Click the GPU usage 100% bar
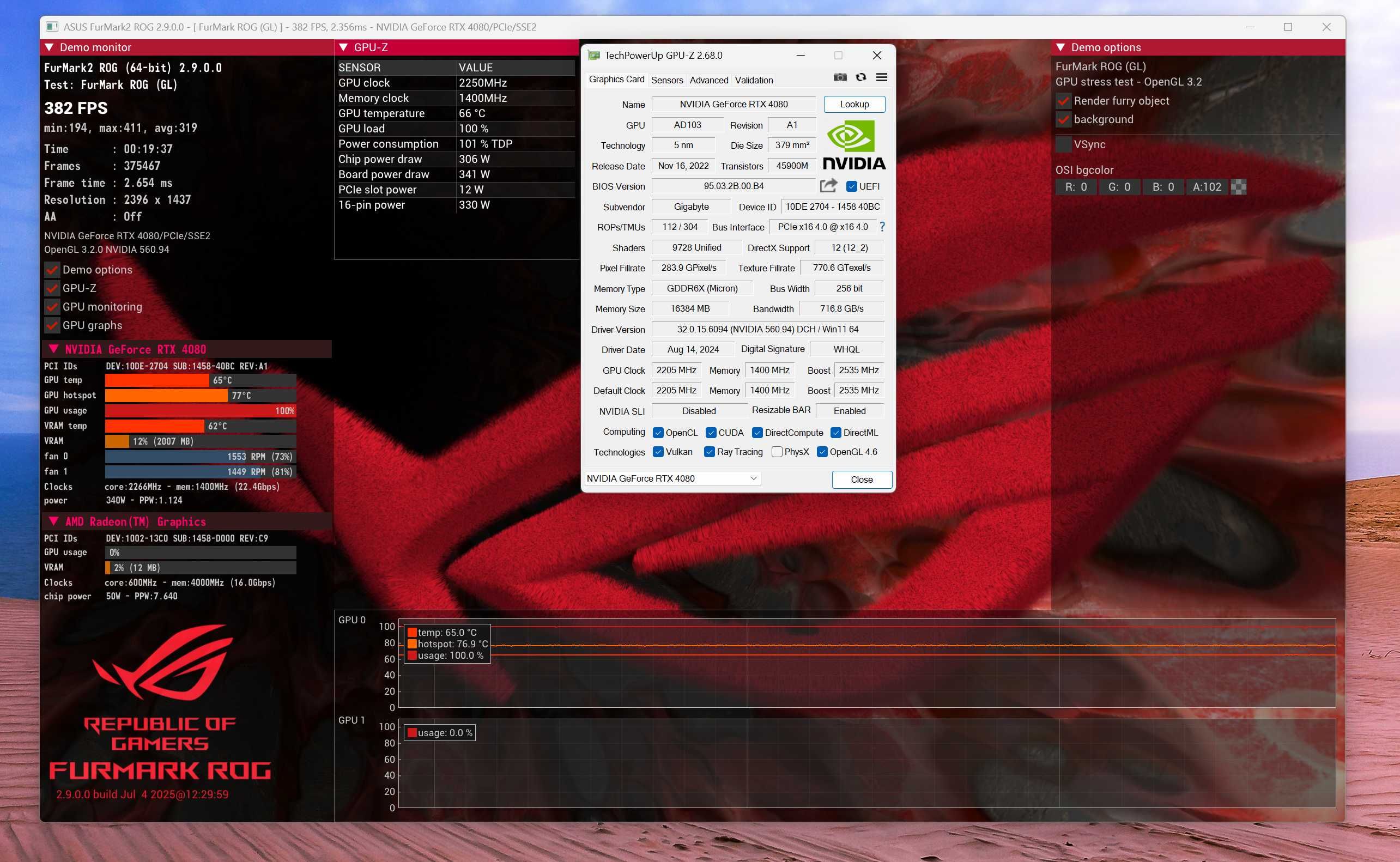 tap(201, 410)
